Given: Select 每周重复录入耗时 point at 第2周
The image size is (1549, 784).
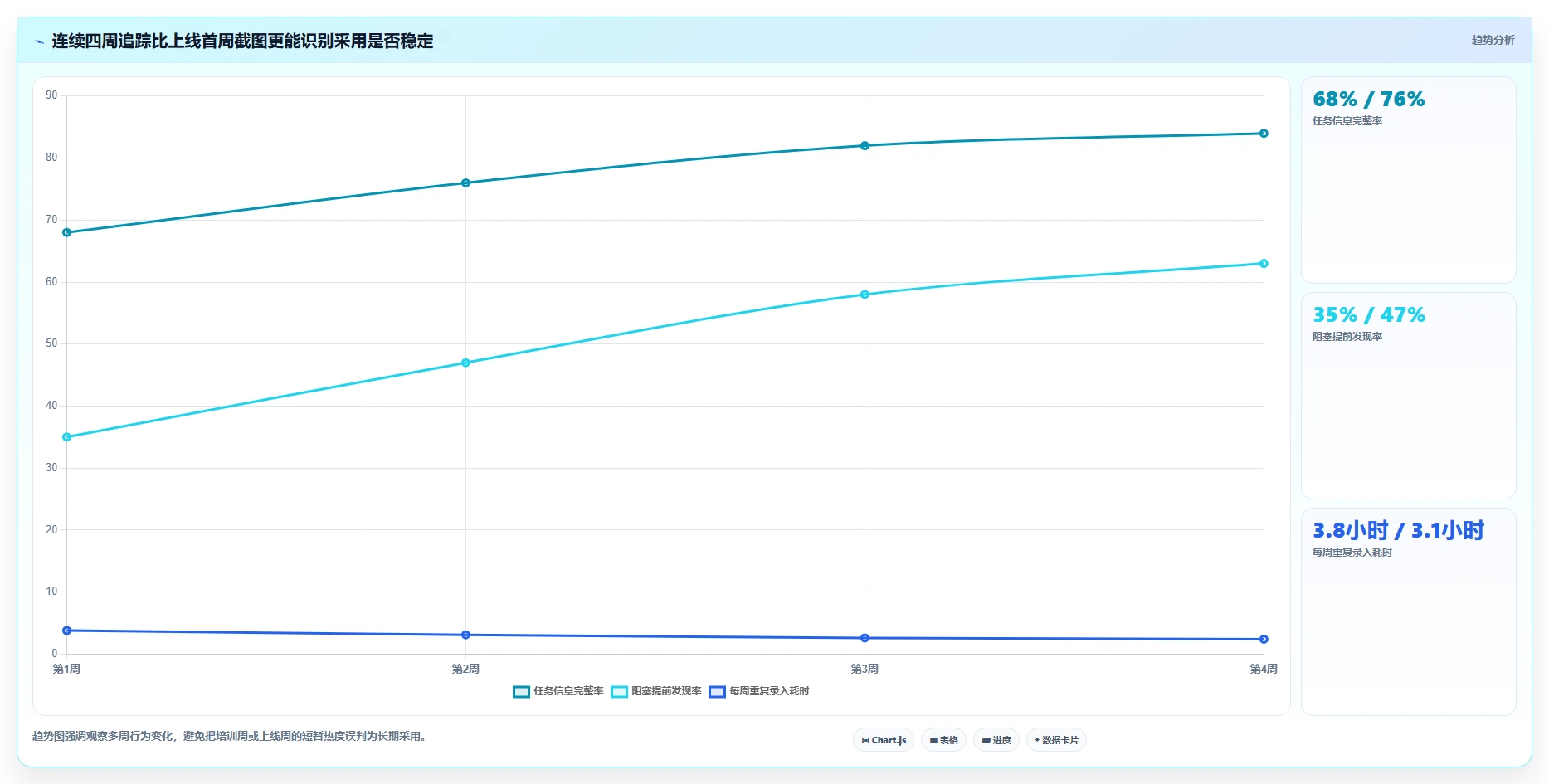Looking at the screenshot, I should point(465,635).
